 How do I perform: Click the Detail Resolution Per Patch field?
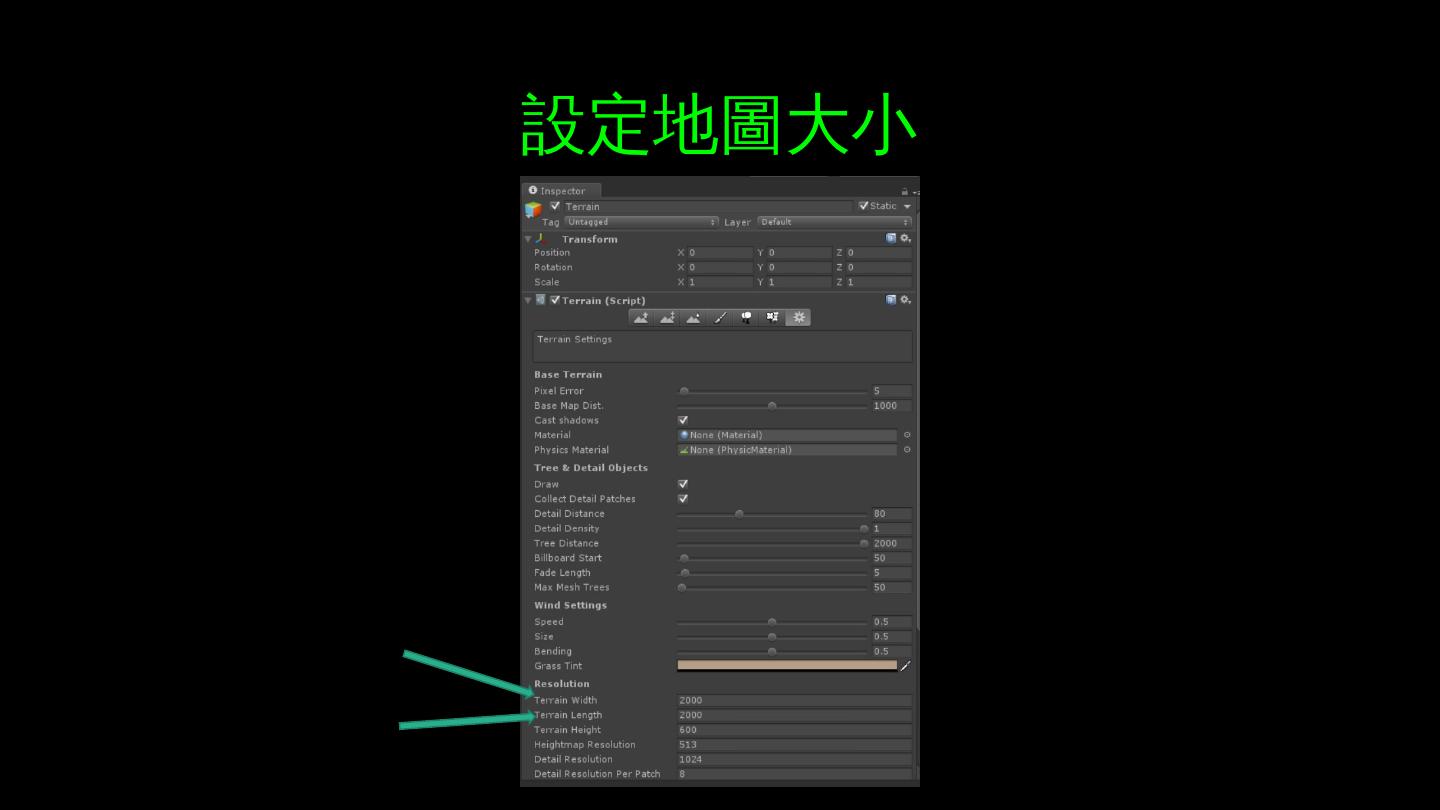(795, 774)
